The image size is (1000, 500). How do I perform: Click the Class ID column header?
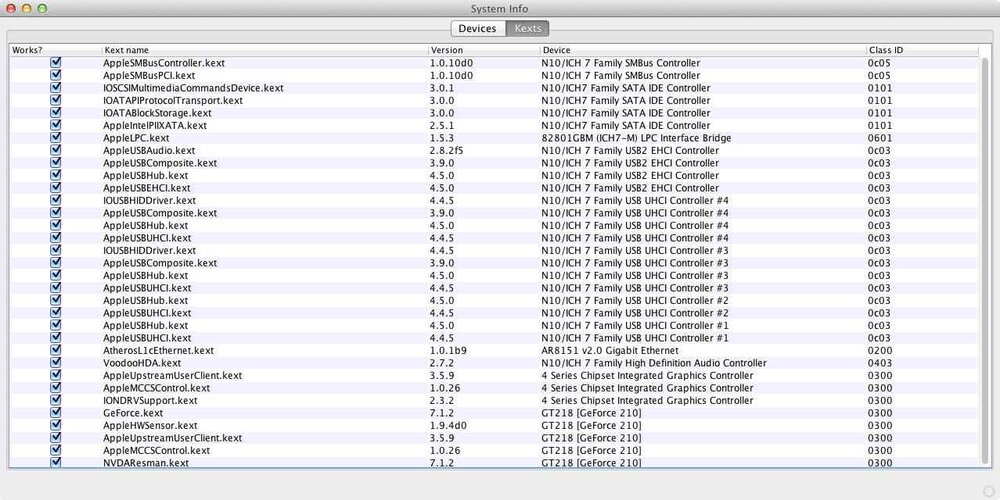click(x=920, y=50)
